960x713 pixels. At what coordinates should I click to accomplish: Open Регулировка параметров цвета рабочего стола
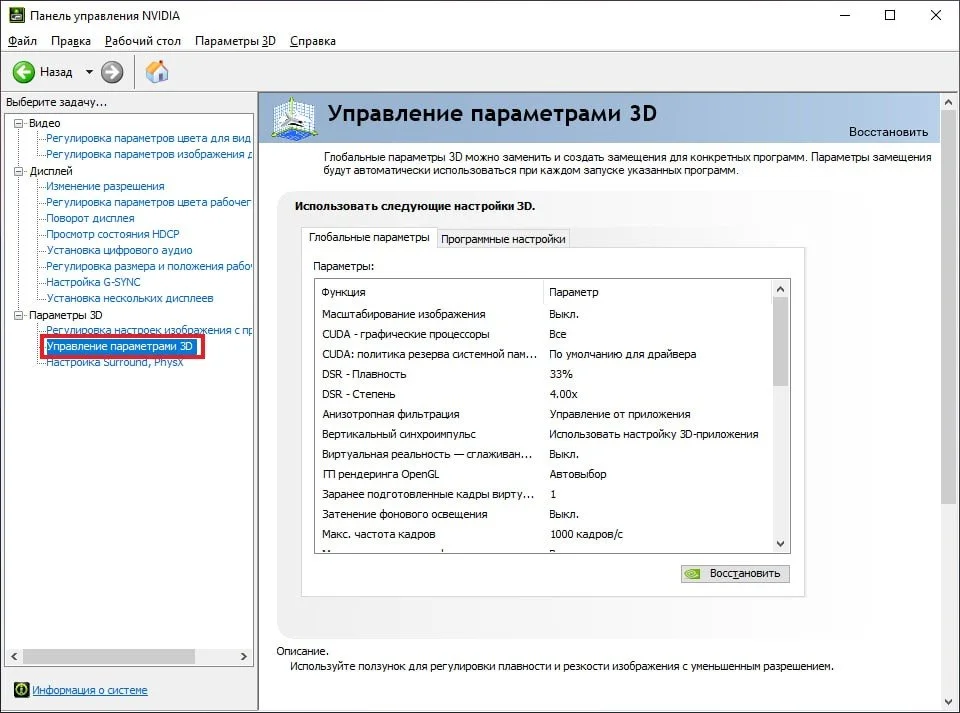coord(148,202)
